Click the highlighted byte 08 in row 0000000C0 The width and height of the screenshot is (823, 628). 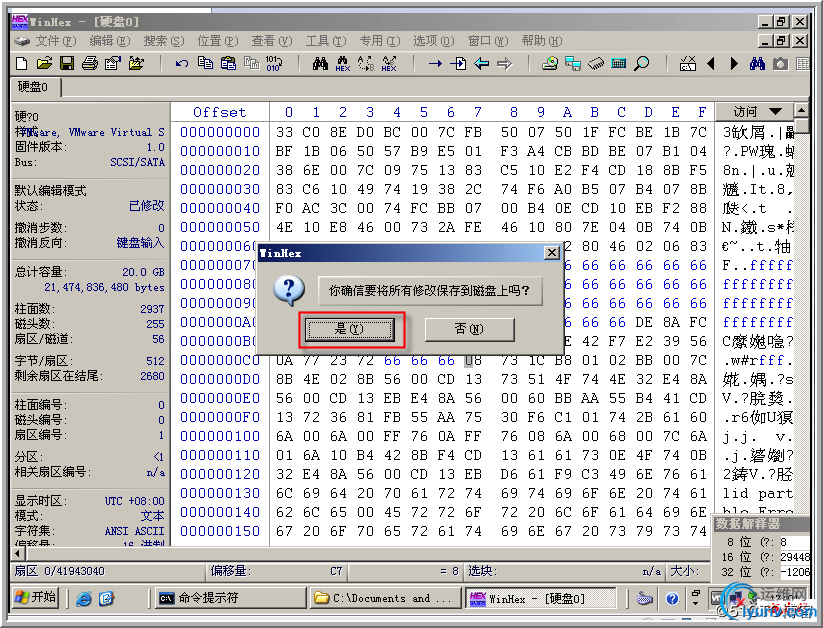(472, 360)
